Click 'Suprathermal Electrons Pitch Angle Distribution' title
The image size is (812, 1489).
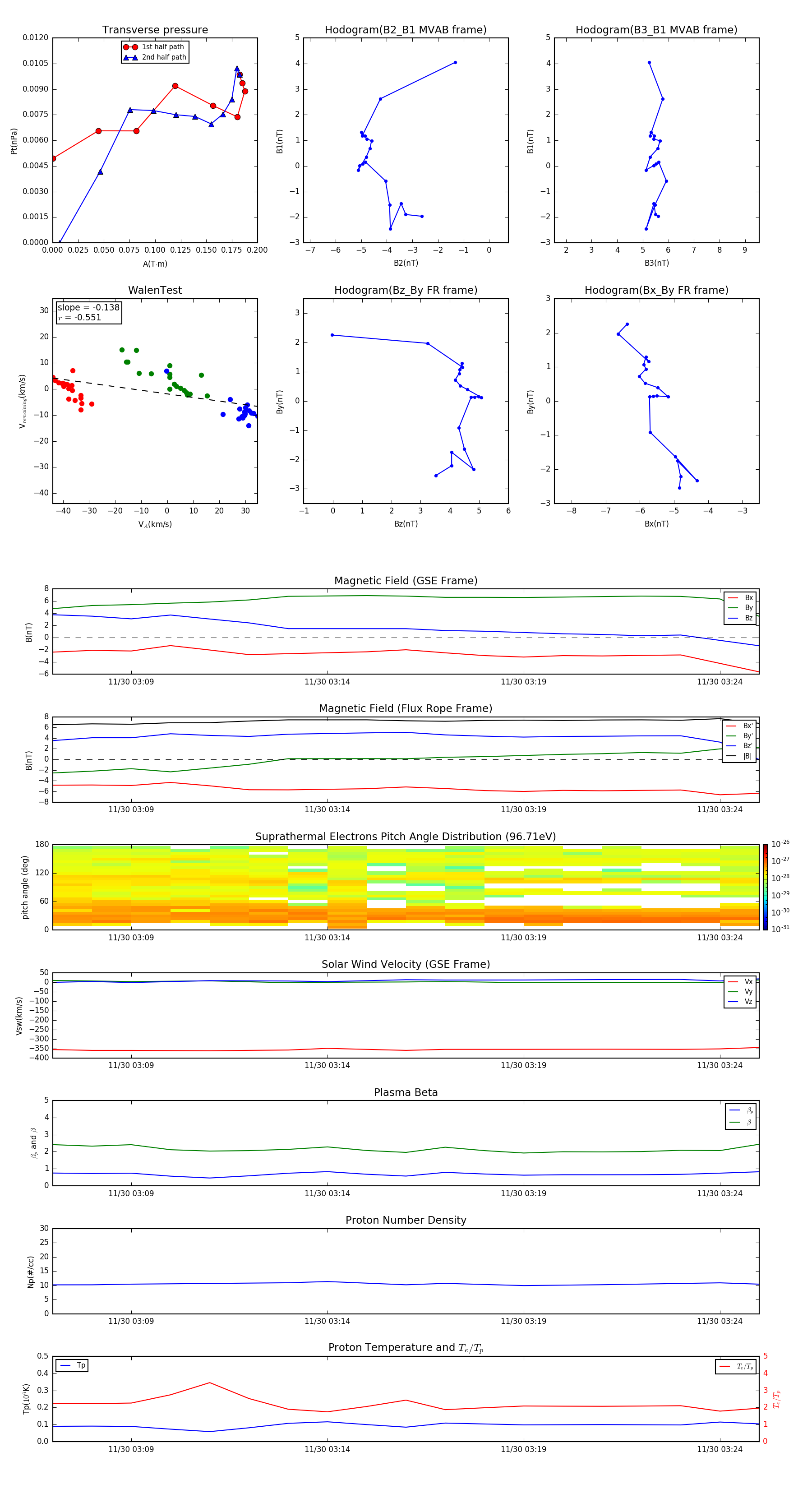click(x=406, y=837)
